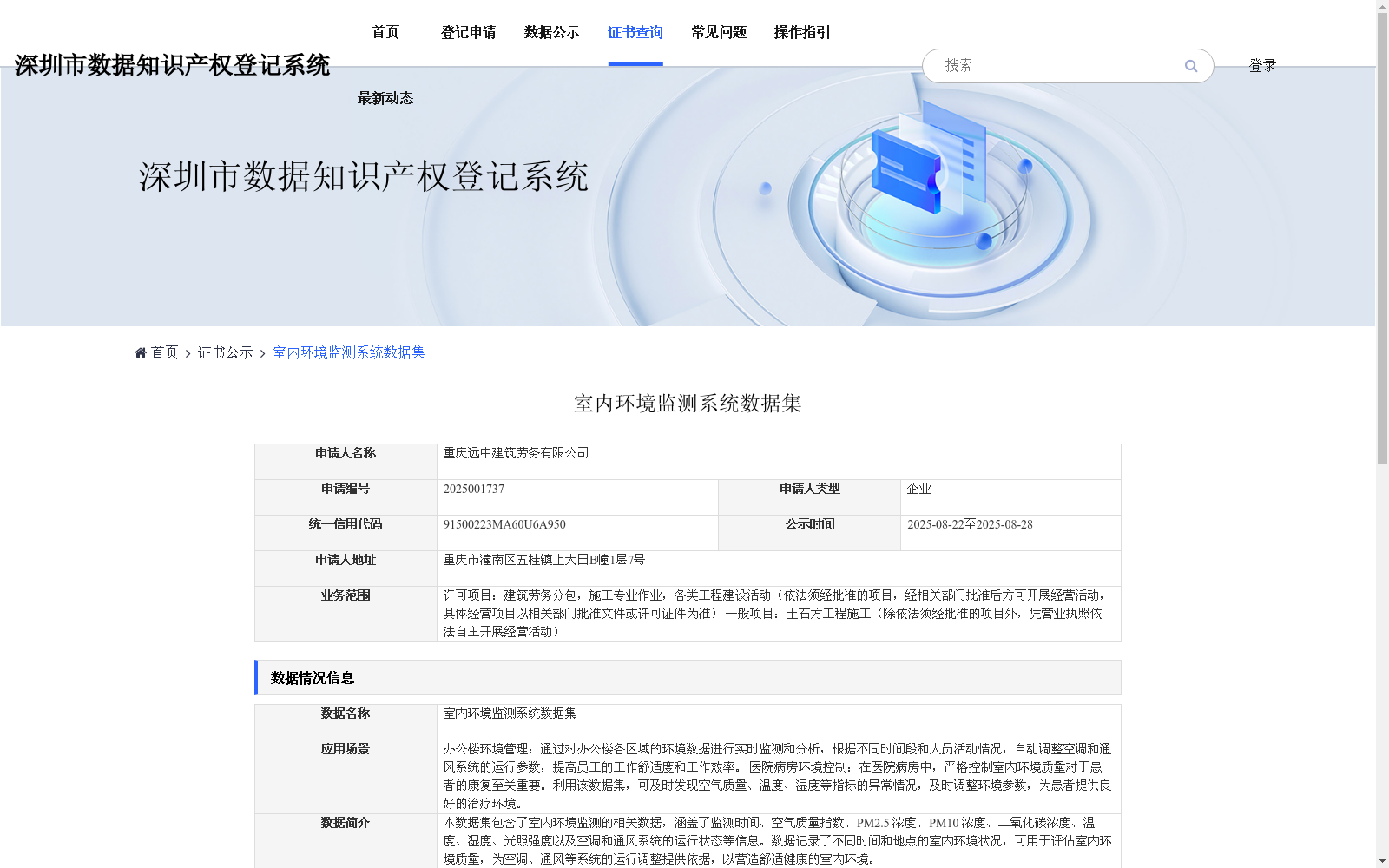Click the 申请人类型 label cell

(809, 497)
